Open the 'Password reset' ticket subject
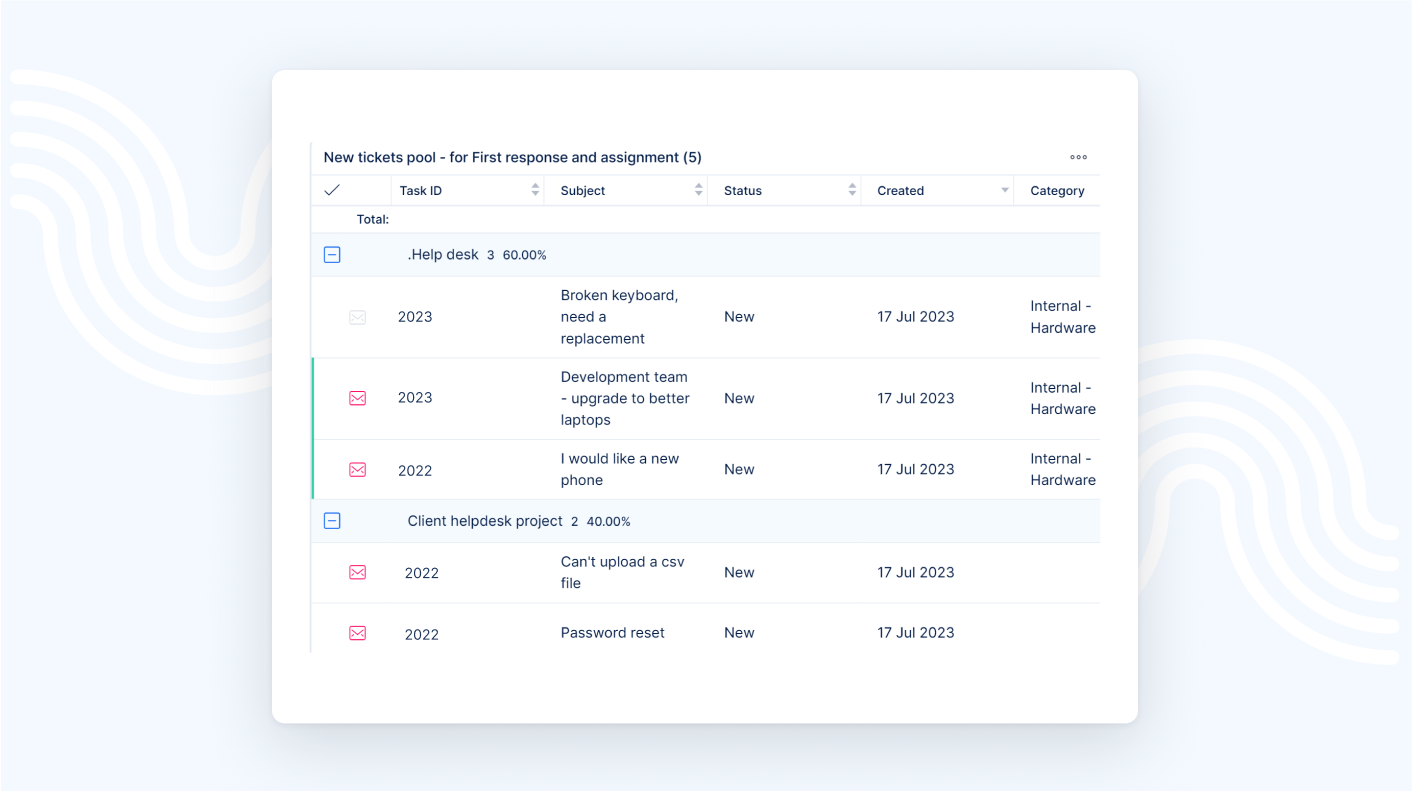The width and height of the screenshot is (1412, 791). [x=612, y=633]
